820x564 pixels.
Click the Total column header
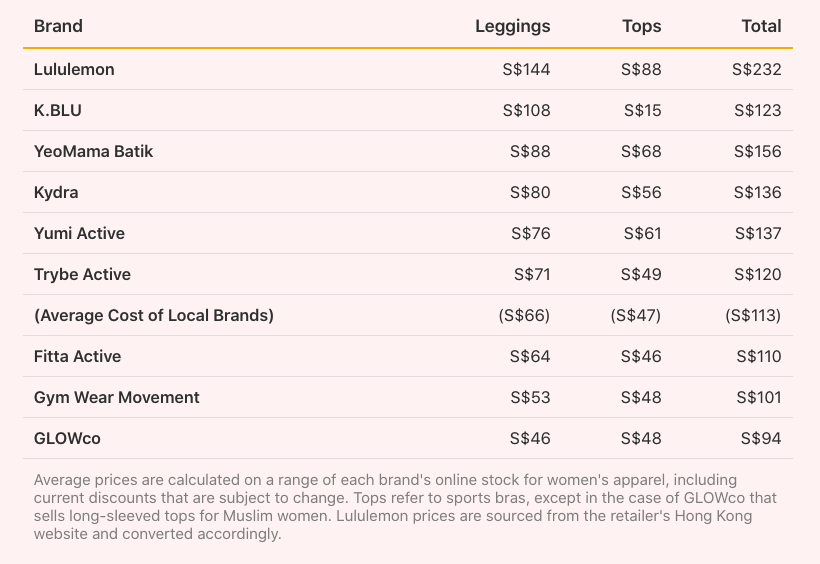tap(761, 26)
